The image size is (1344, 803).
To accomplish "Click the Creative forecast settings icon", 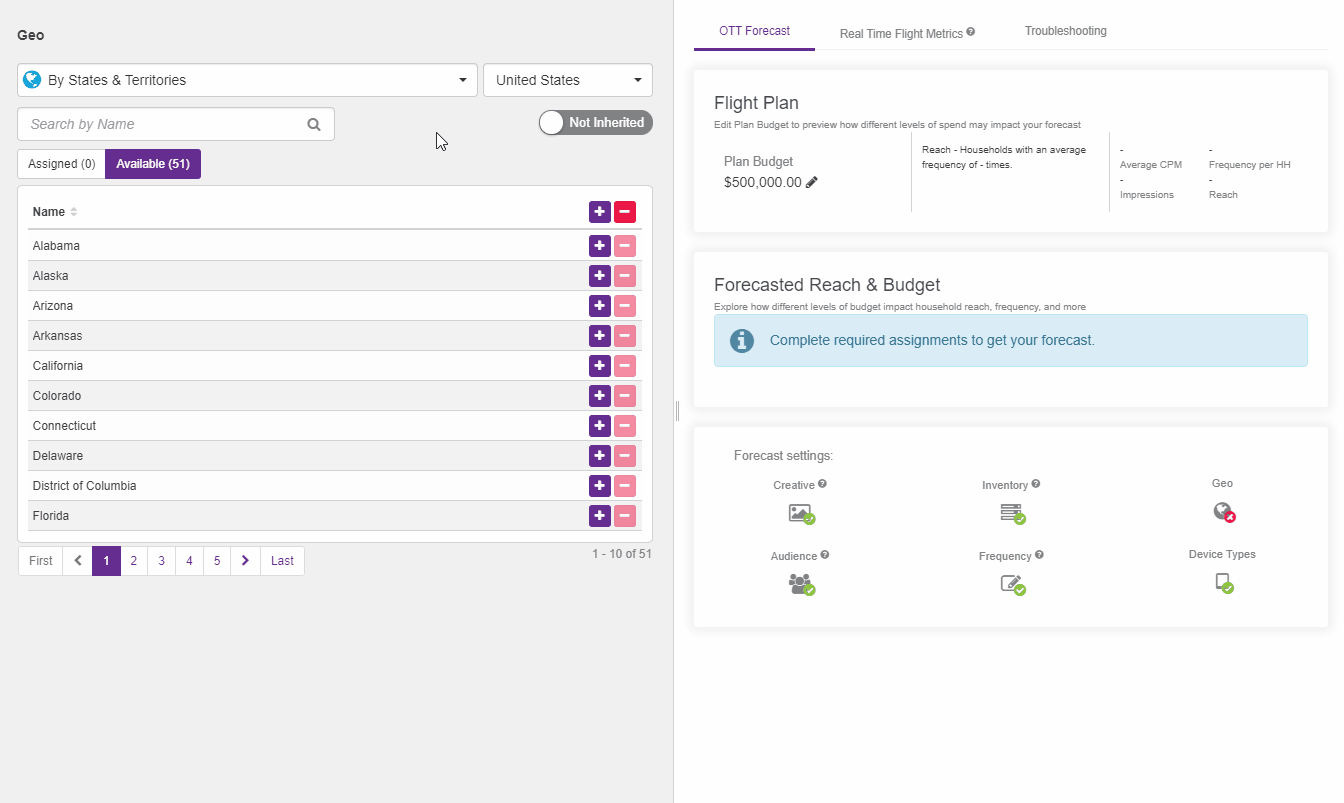I will (x=801, y=512).
